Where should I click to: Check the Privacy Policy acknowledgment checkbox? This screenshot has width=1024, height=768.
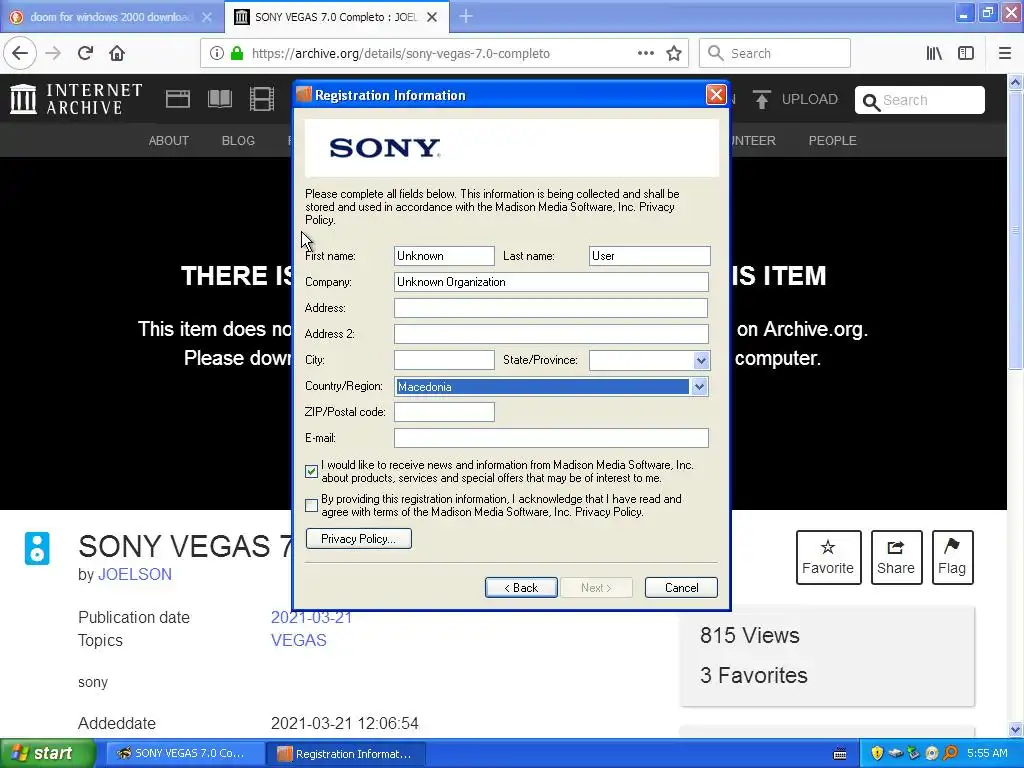[x=312, y=505]
